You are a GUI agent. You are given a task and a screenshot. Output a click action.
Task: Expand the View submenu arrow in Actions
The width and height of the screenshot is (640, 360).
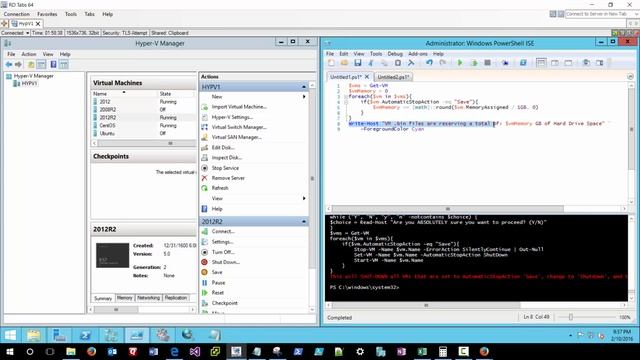[x=304, y=198]
